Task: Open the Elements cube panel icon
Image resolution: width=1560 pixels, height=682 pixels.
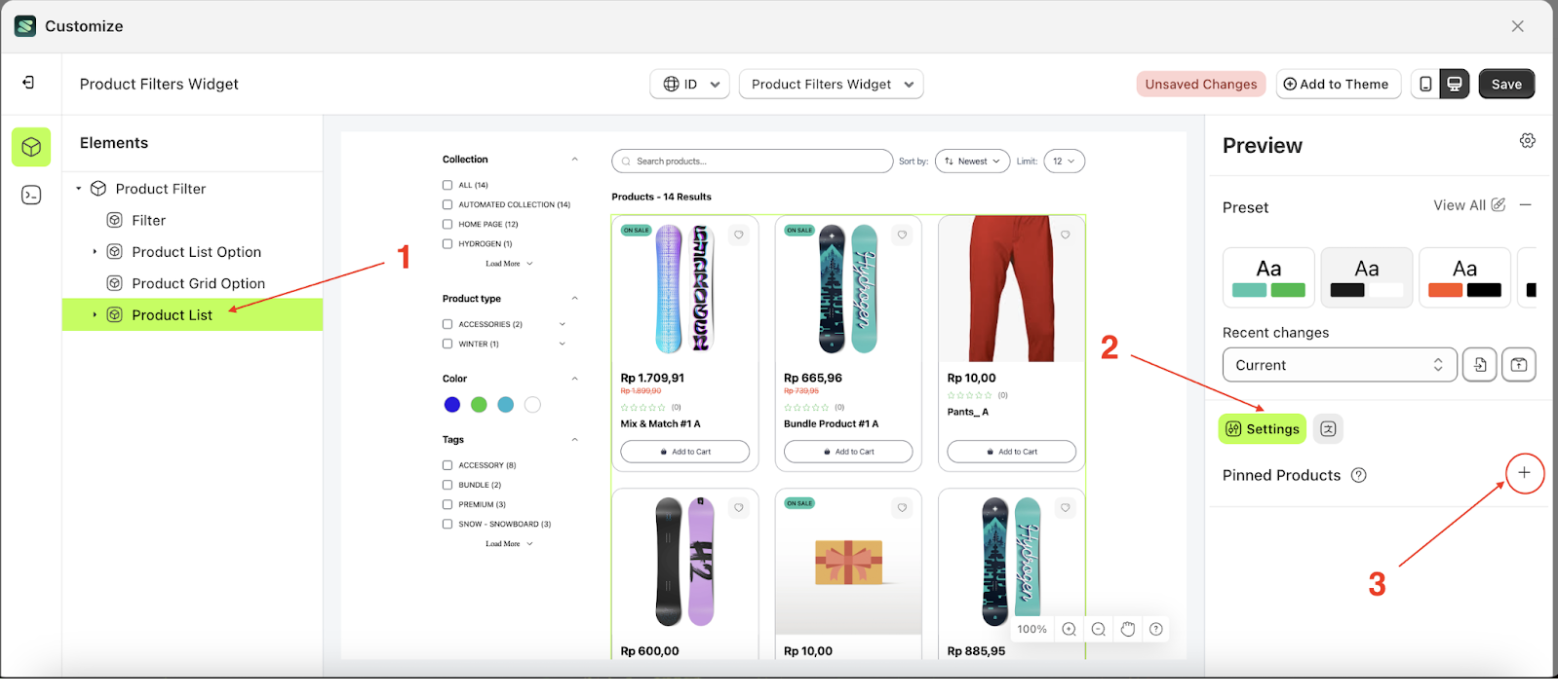Action: coord(31,147)
